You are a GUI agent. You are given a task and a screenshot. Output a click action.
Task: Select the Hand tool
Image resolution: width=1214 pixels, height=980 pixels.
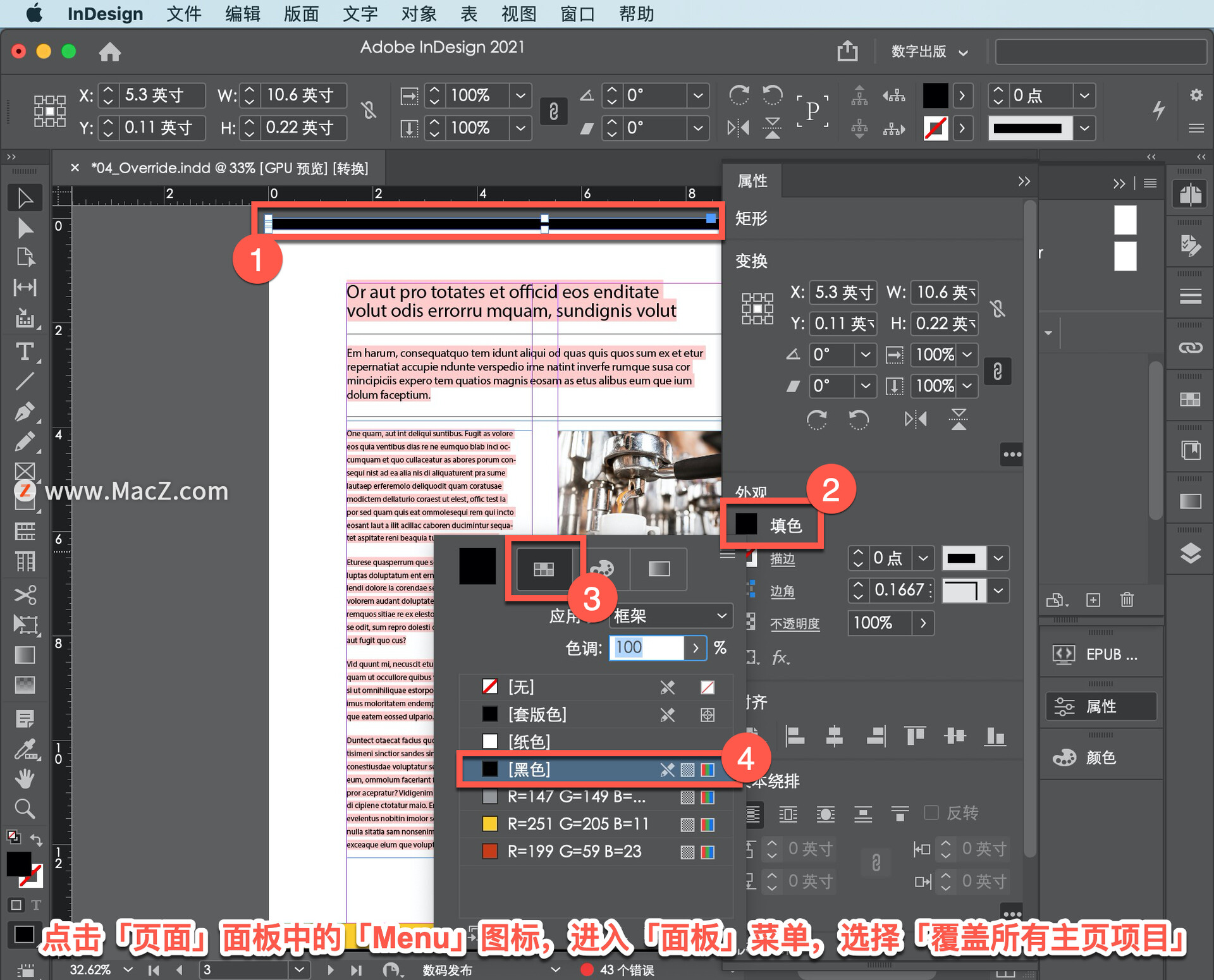coord(25,778)
